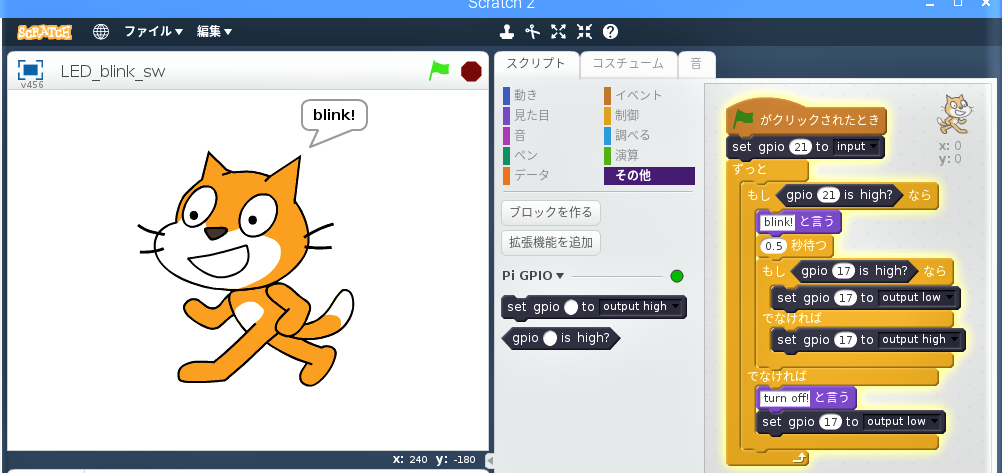Select the 見た目 block category

click(526, 115)
